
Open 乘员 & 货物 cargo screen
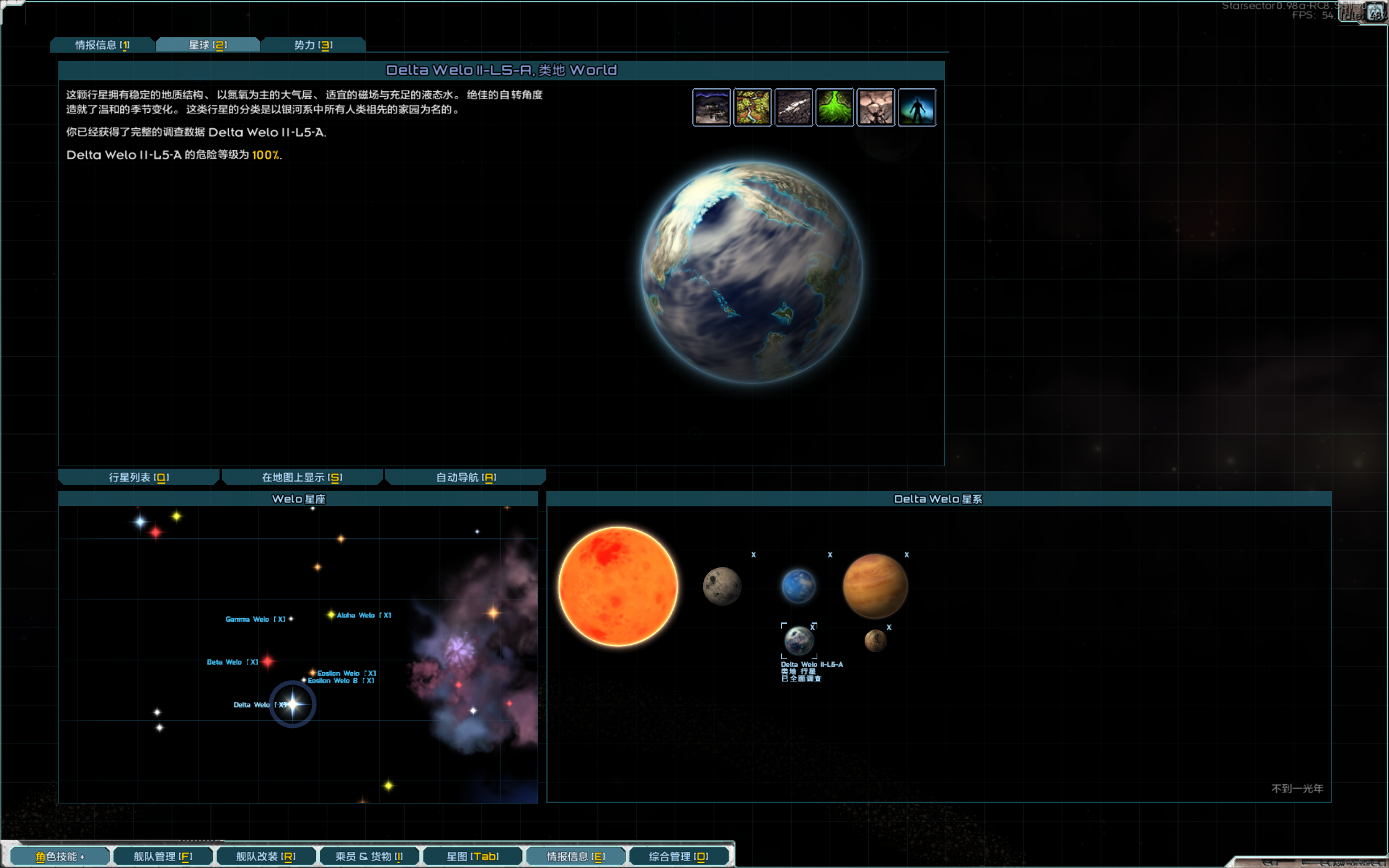[369, 856]
